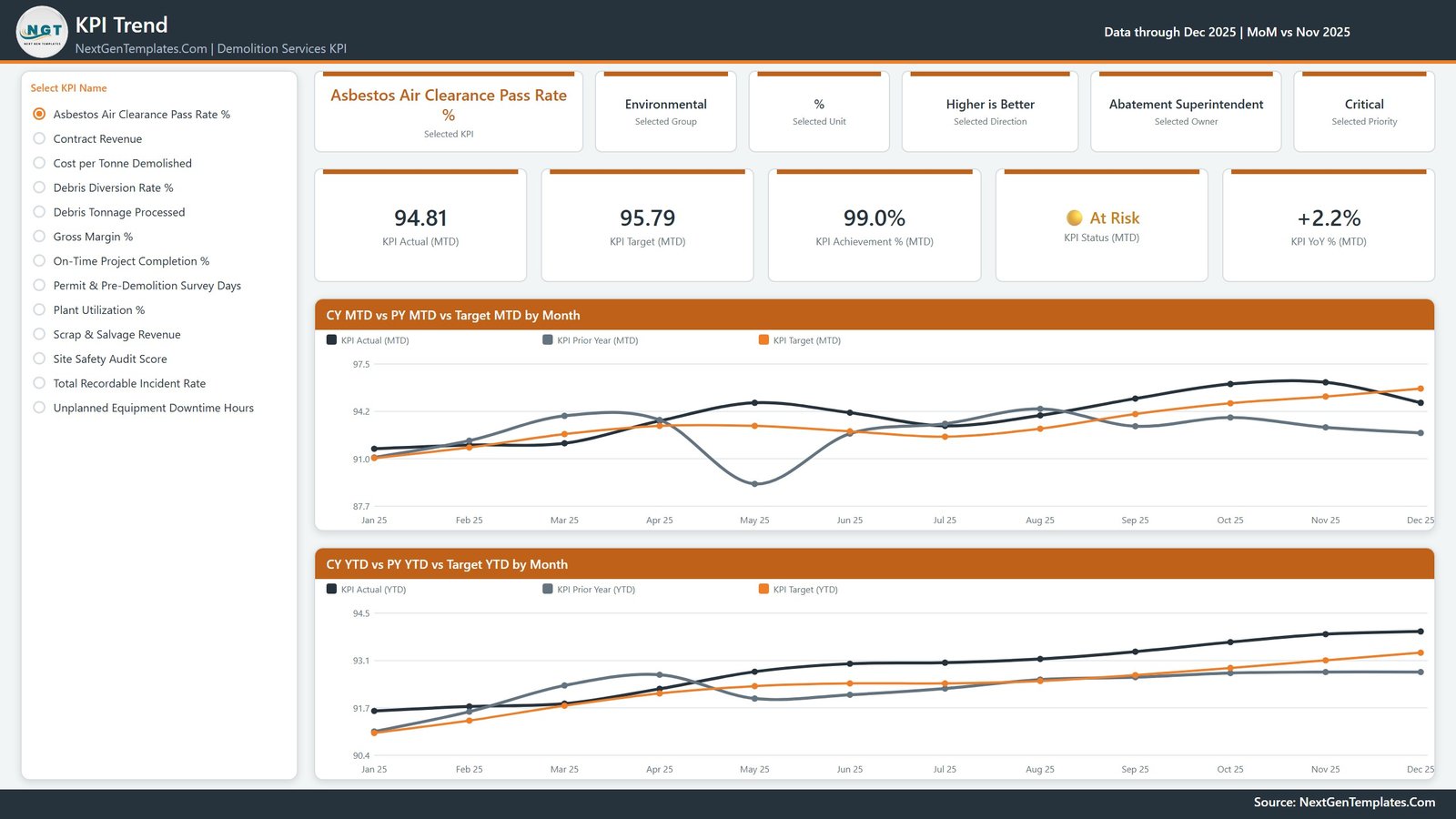
Task: Click the Higher is Better direction card
Action: coord(990,112)
